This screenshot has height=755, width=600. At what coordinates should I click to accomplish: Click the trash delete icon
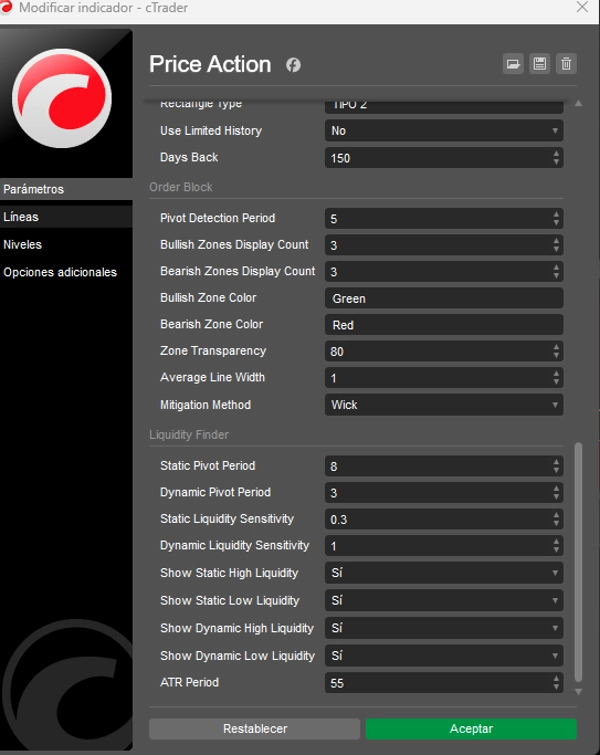click(566, 64)
